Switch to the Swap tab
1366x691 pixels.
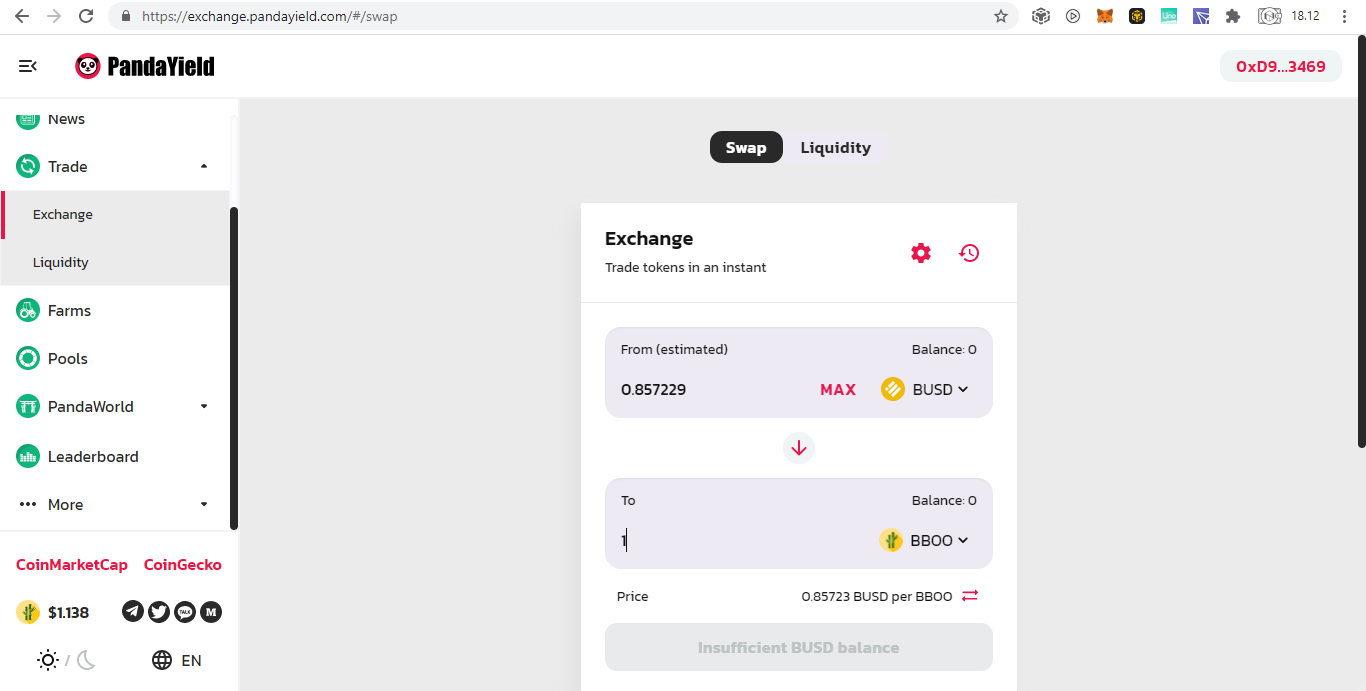click(x=746, y=147)
